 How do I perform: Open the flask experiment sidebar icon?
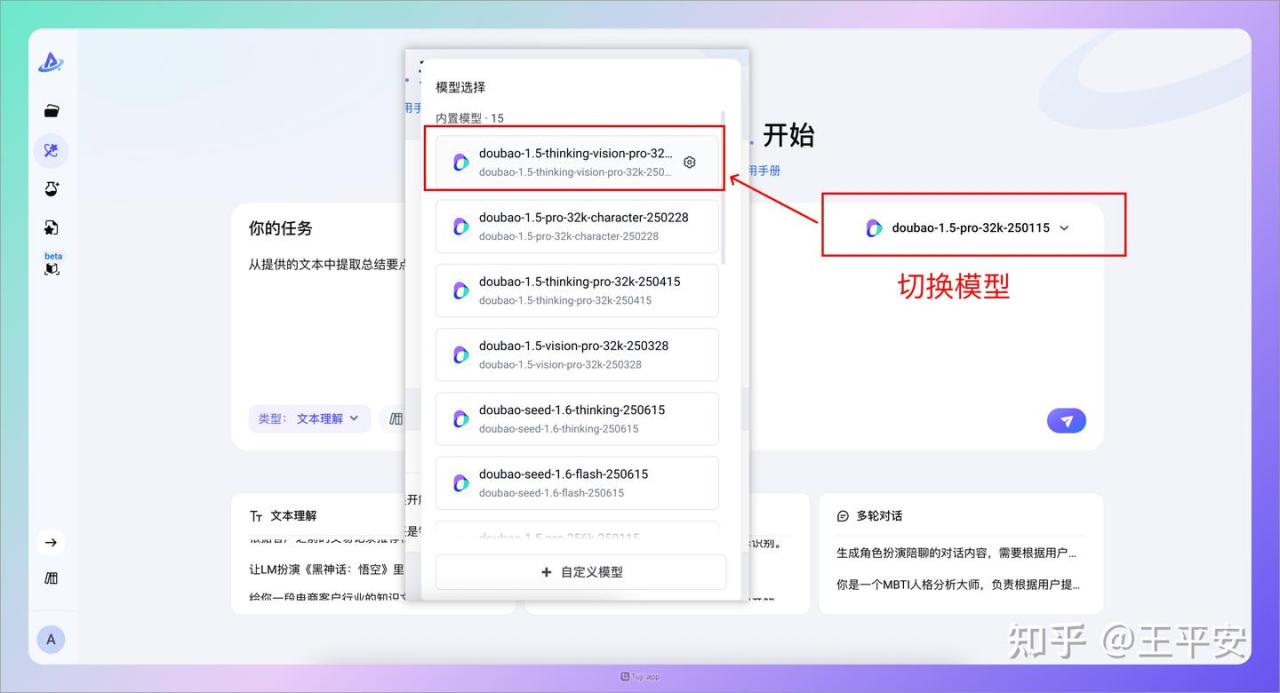tap(51, 189)
